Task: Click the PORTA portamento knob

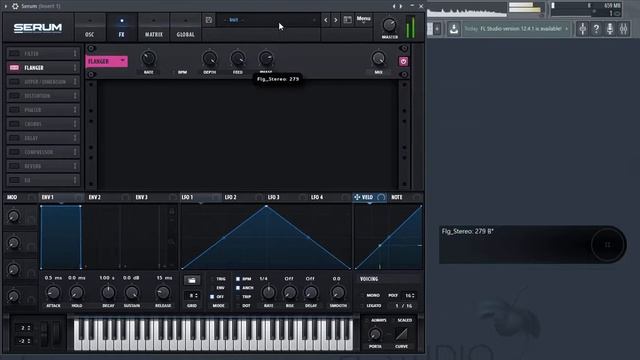Action: (375, 334)
